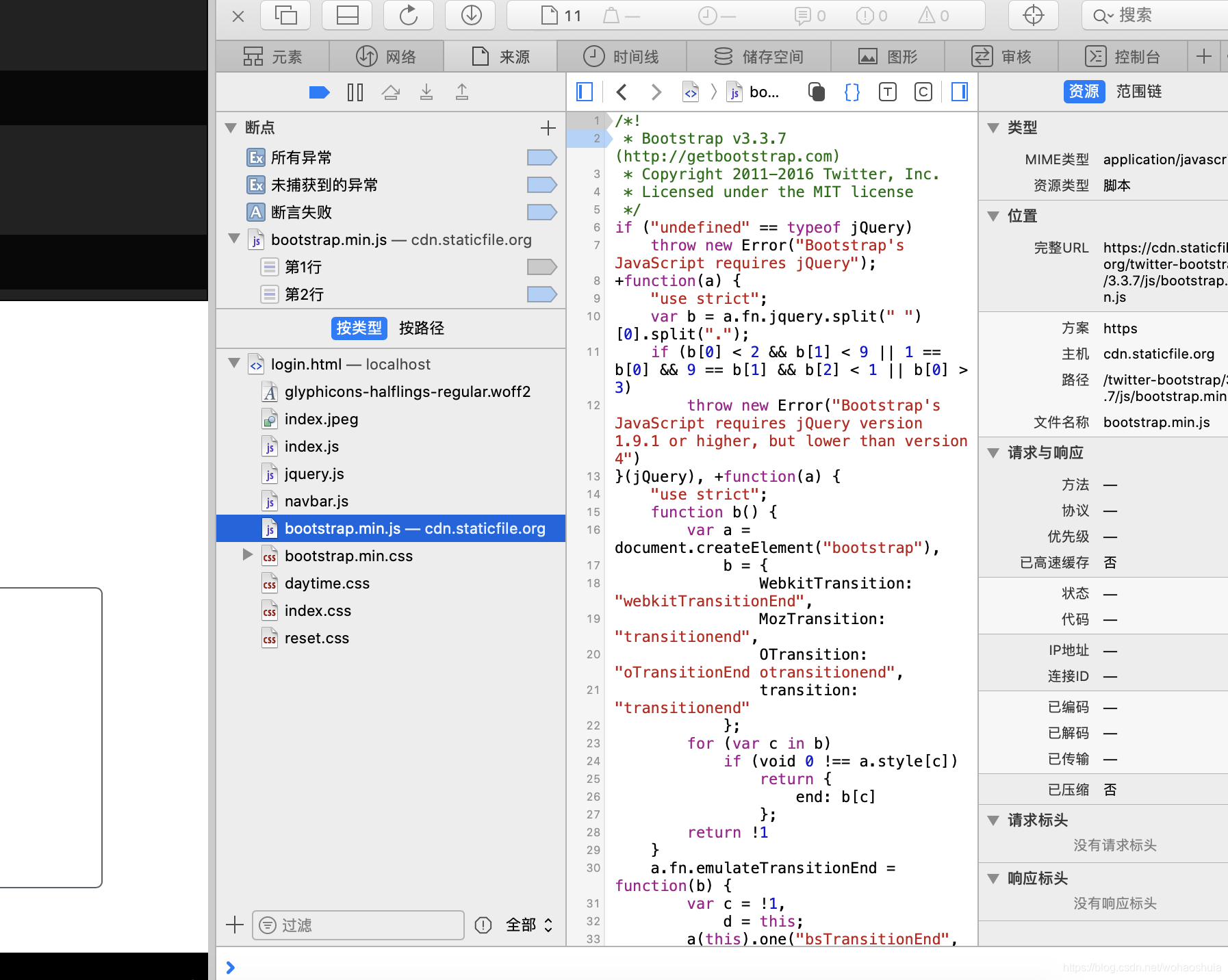Click the step into debugger icon
The image size is (1228, 980).
426,92
